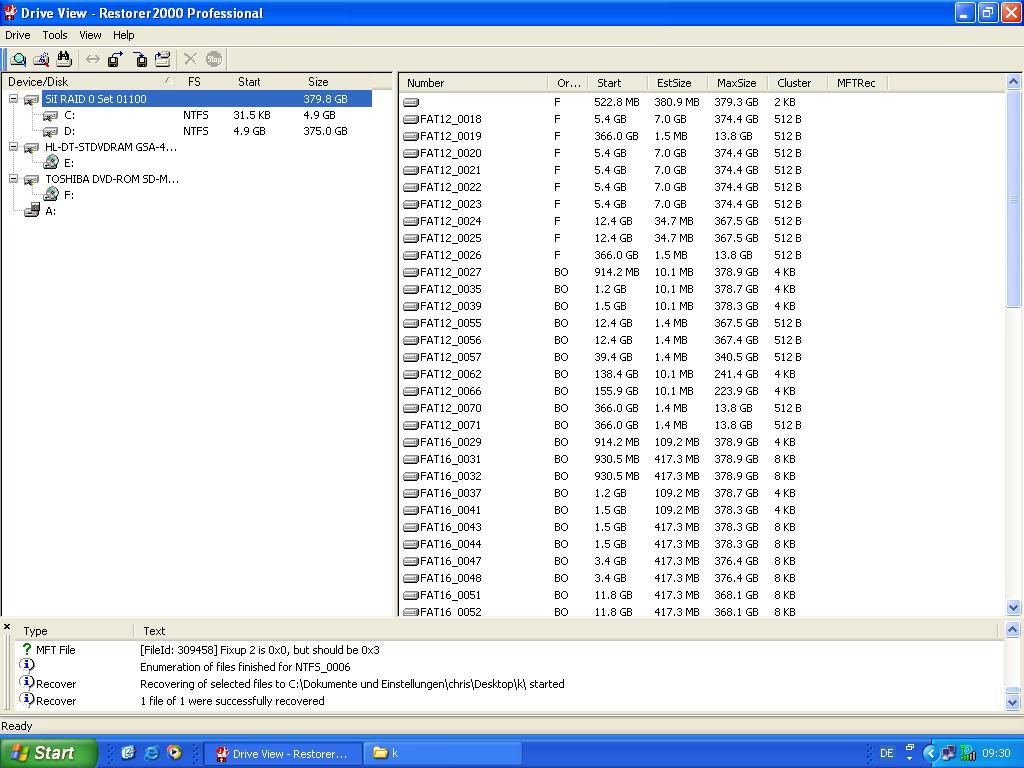Click the network connection tray icon
This screenshot has height=768, width=1024.
949,753
